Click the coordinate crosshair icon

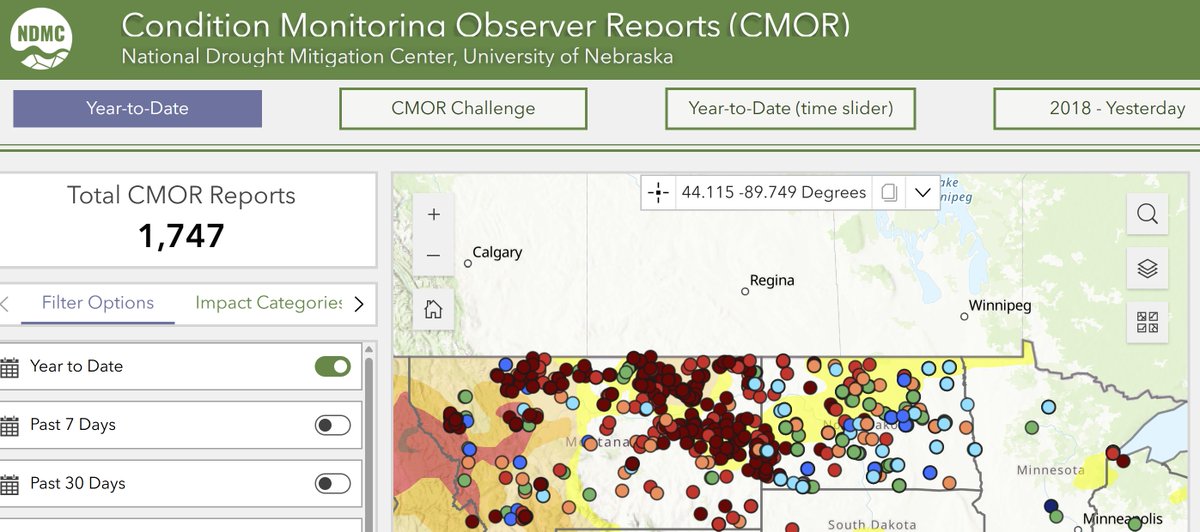coord(658,192)
